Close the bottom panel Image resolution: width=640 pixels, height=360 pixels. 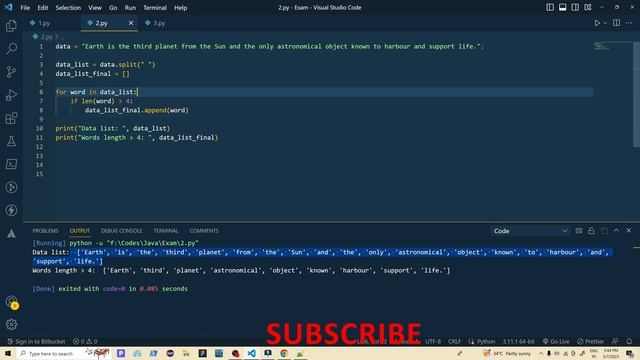tap(629, 231)
